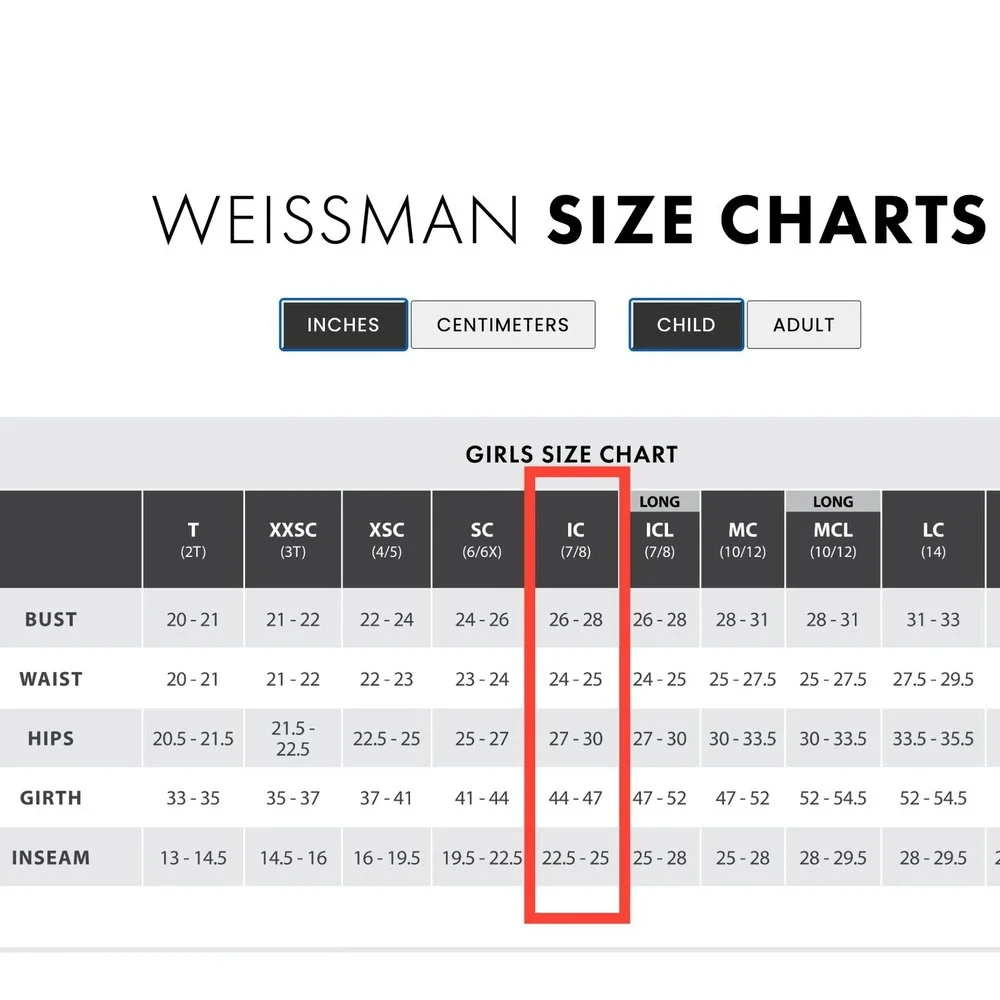The image size is (1000, 1000).
Task: Click the IC (7/8) column header
Action: click(x=576, y=540)
